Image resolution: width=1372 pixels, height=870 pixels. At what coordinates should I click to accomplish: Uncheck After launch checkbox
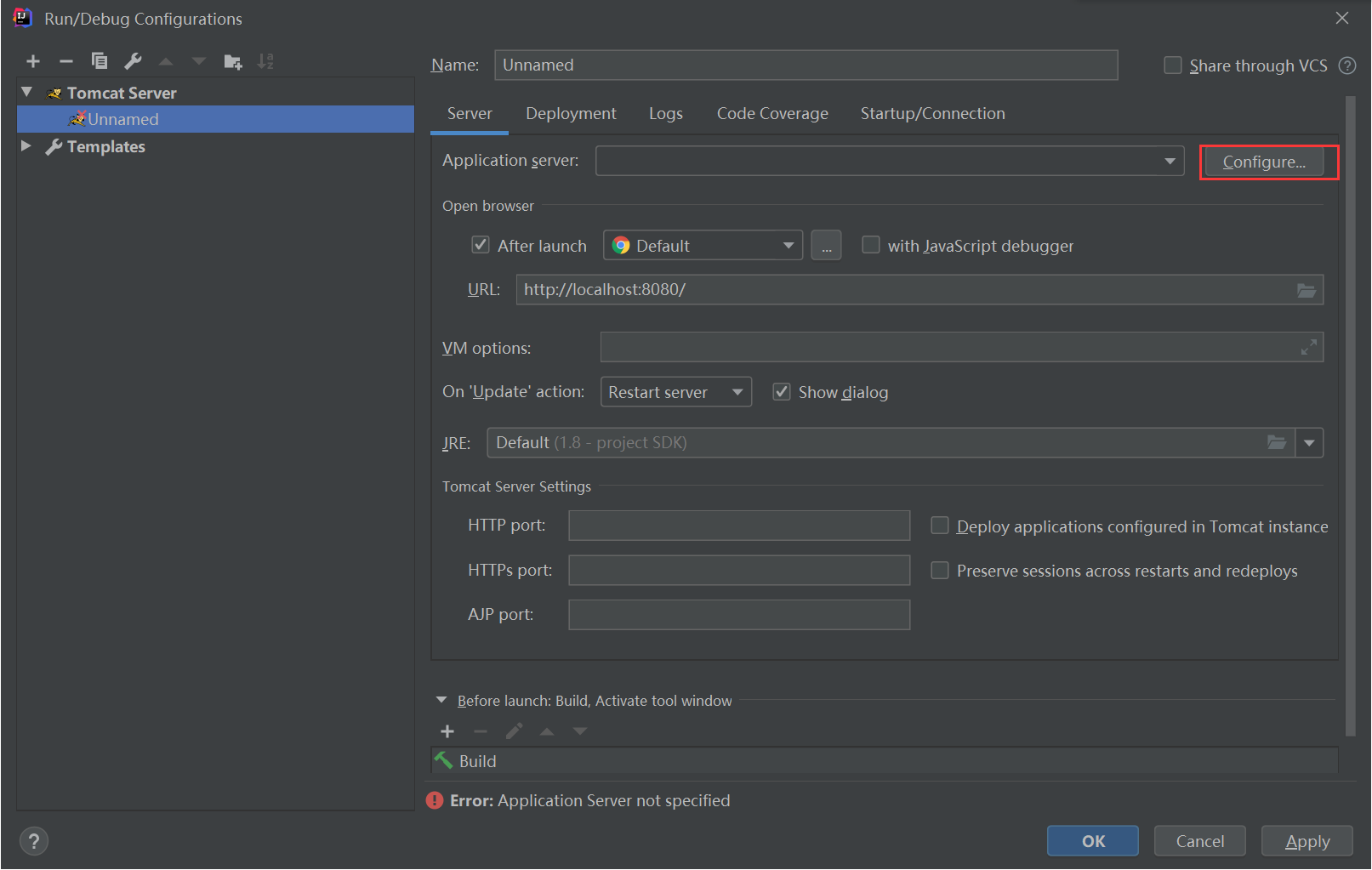(x=481, y=245)
